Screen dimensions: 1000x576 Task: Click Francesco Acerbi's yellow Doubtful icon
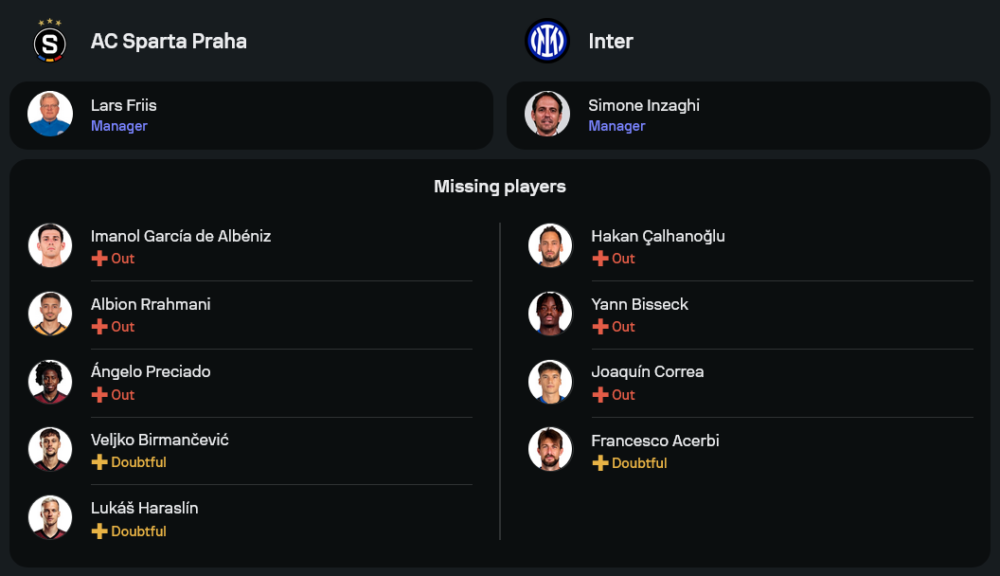pos(600,463)
